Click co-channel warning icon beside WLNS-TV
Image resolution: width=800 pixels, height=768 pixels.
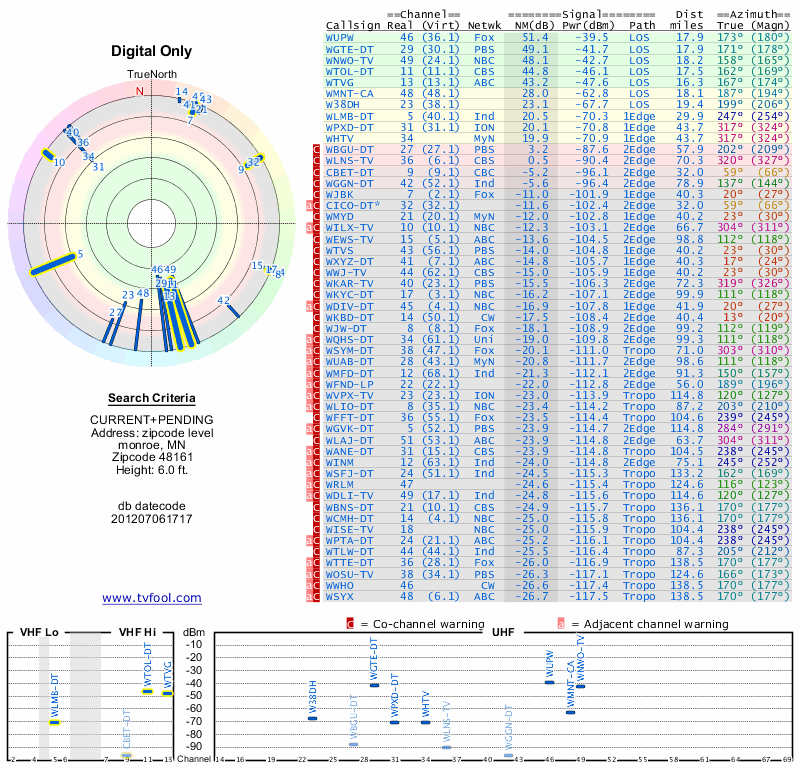pos(316,161)
